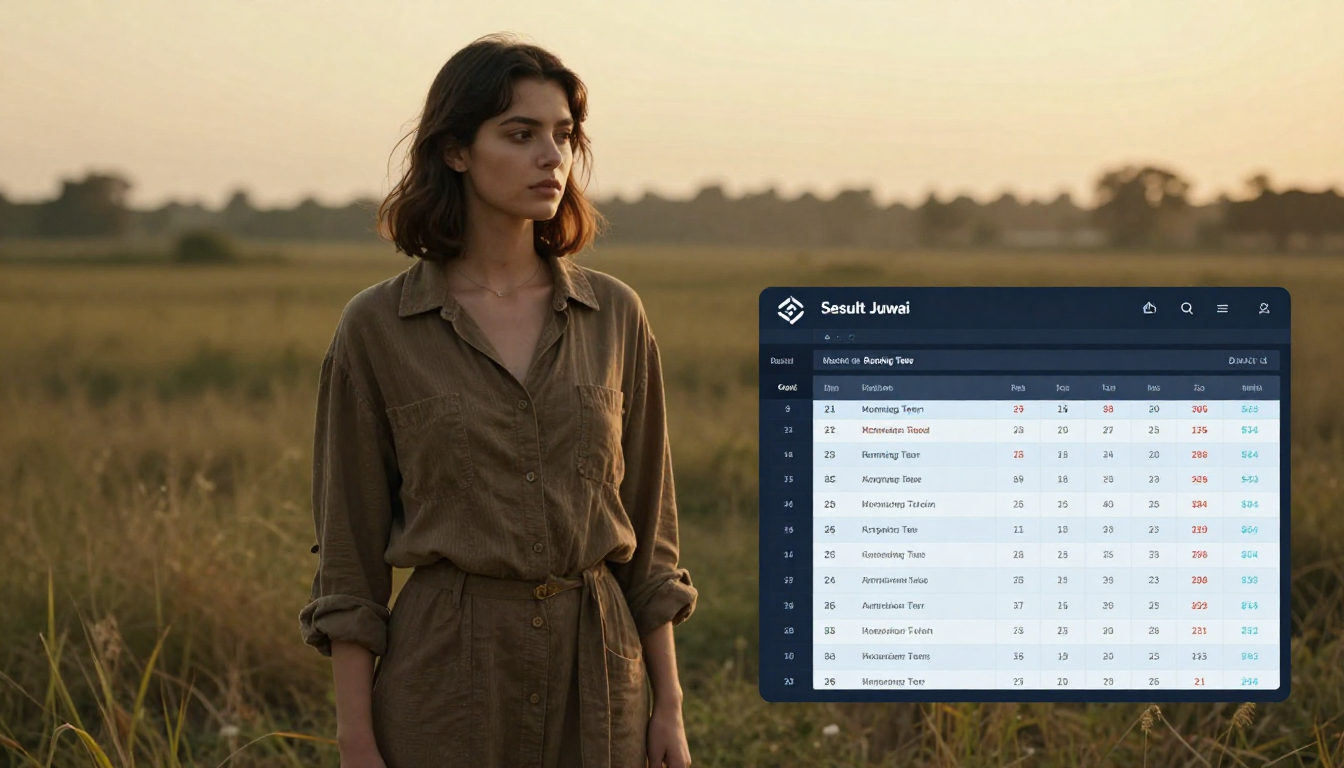
Task: Click the cell with value 40
Action: point(1108,504)
